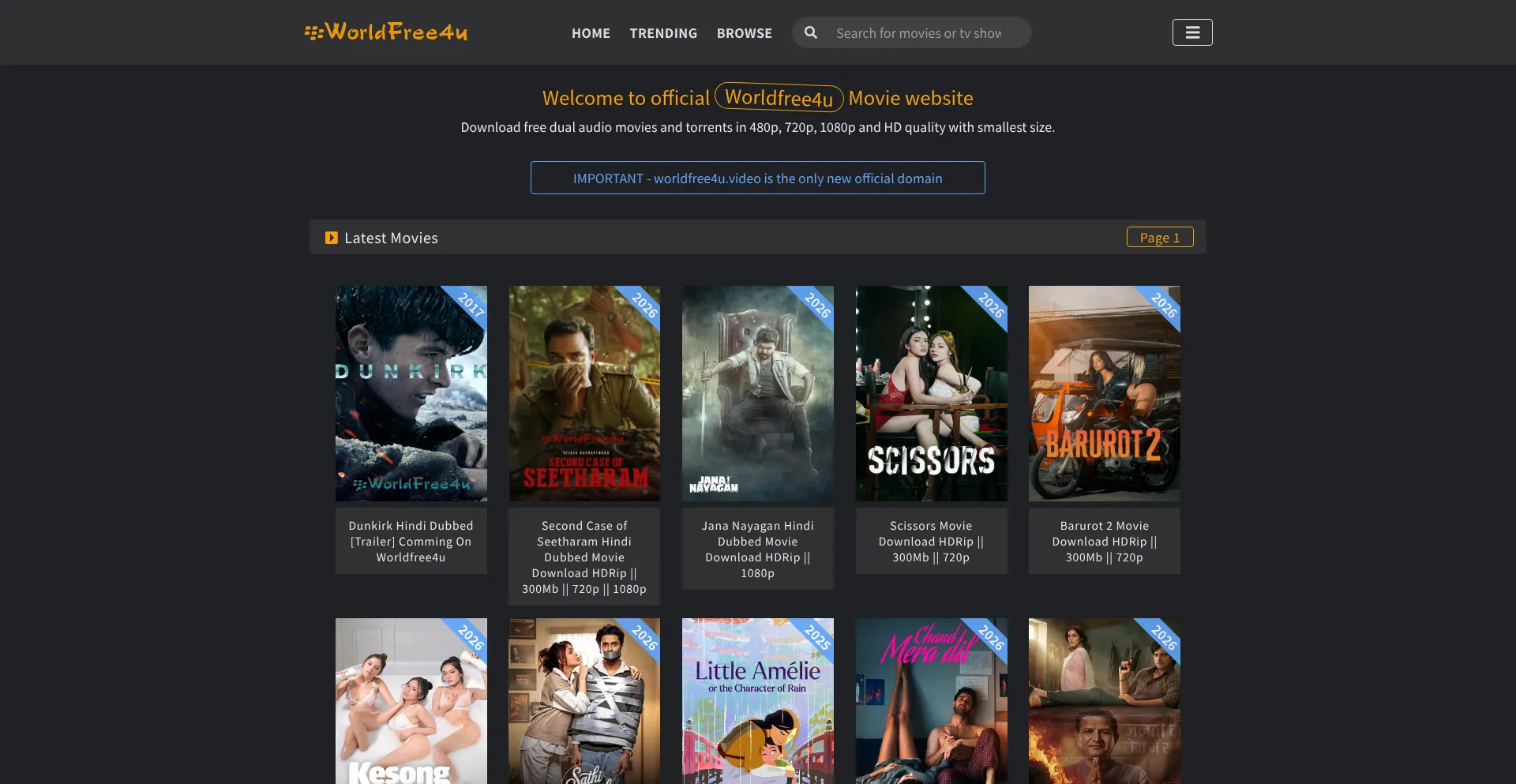Open the Chand Mera Dil poster
The width and height of the screenshot is (1516, 784).
(x=932, y=701)
